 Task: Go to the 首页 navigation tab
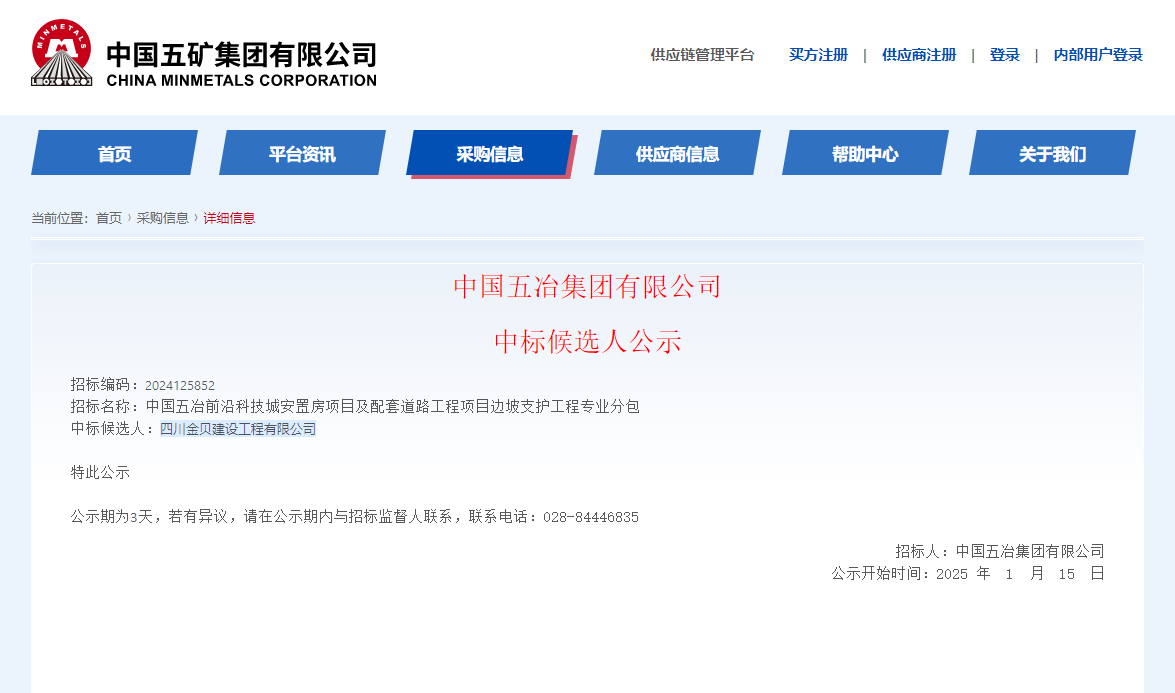coord(115,153)
